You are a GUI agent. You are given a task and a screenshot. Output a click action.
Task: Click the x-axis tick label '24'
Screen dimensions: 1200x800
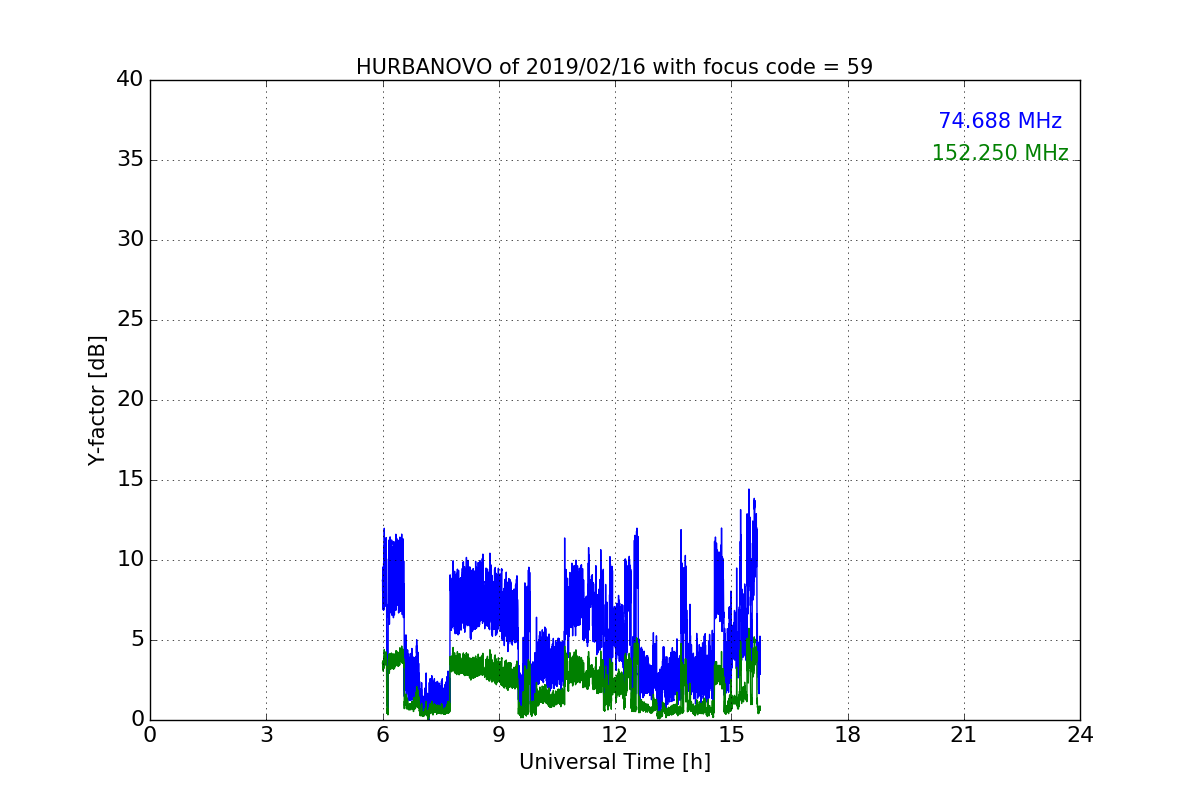tap(1080, 735)
